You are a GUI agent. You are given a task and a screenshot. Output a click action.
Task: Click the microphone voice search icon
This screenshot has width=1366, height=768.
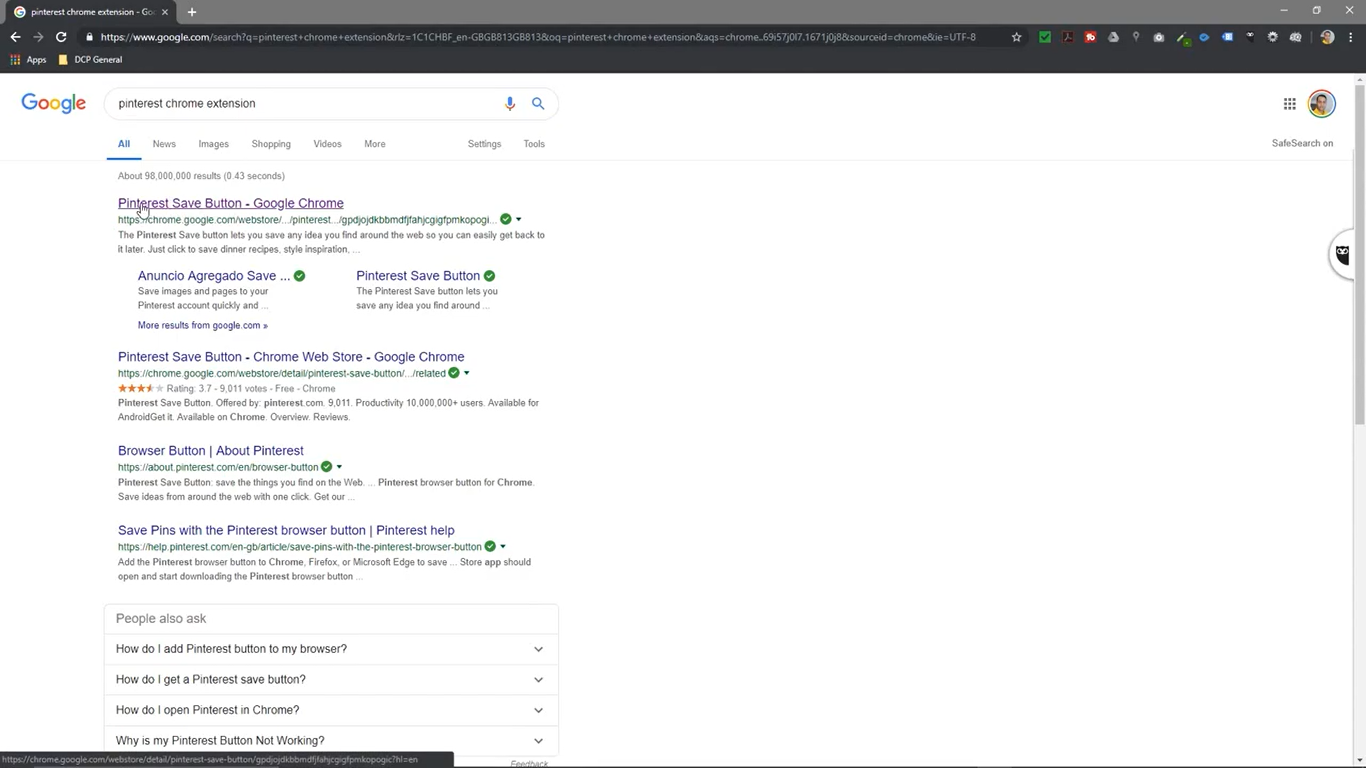pyautogui.click(x=510, y=104)
